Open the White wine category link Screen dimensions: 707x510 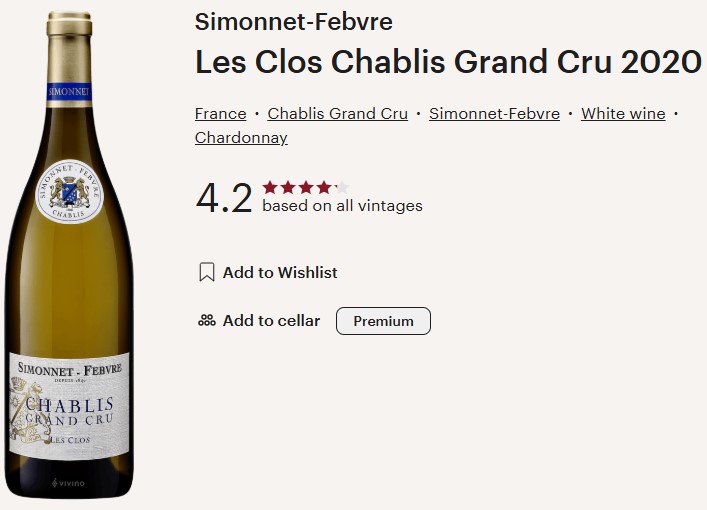click(623, 114)
